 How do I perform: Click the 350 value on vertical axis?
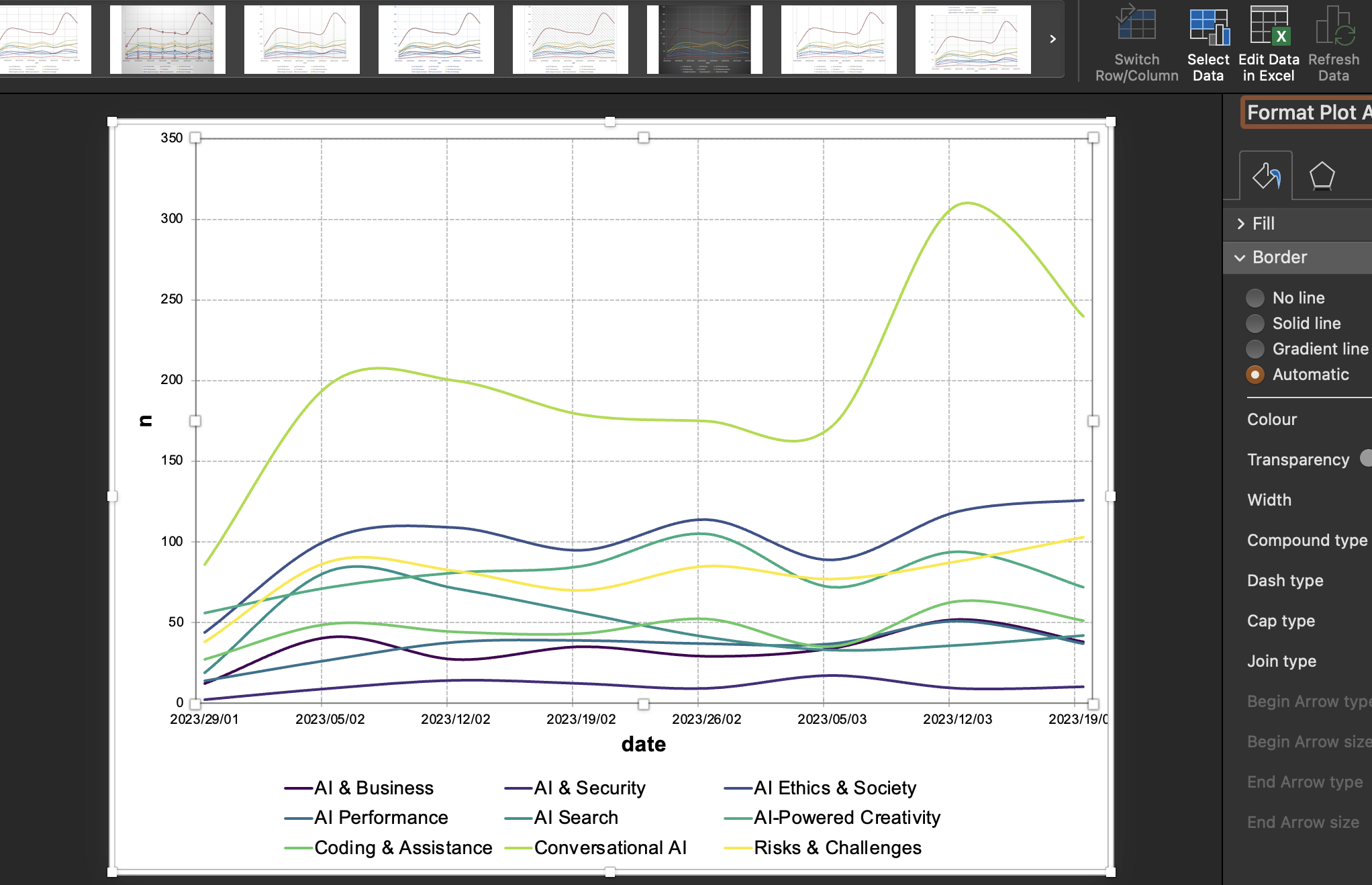172,138
